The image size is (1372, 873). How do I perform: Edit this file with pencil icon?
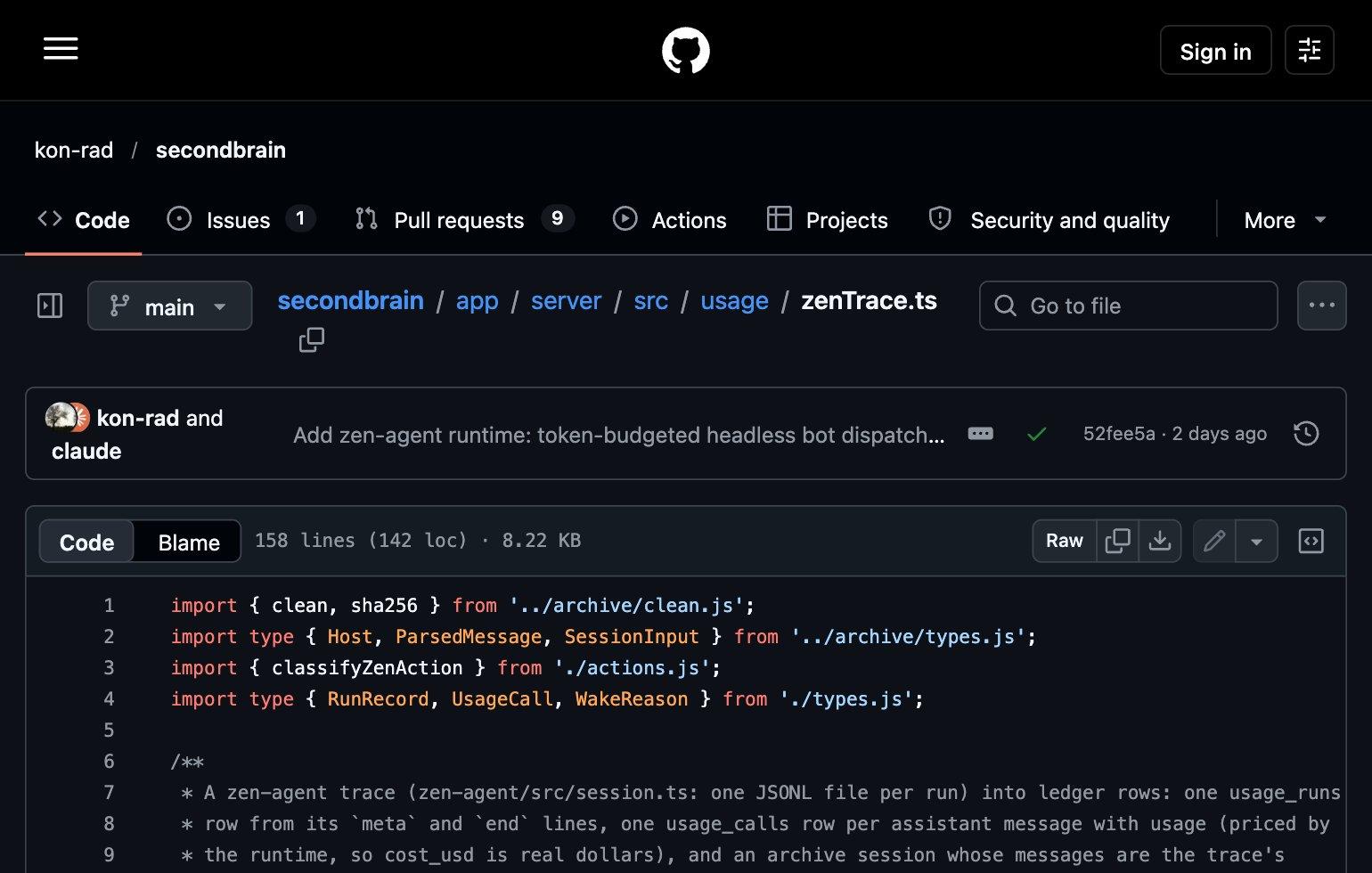[x=1214, y=541]
